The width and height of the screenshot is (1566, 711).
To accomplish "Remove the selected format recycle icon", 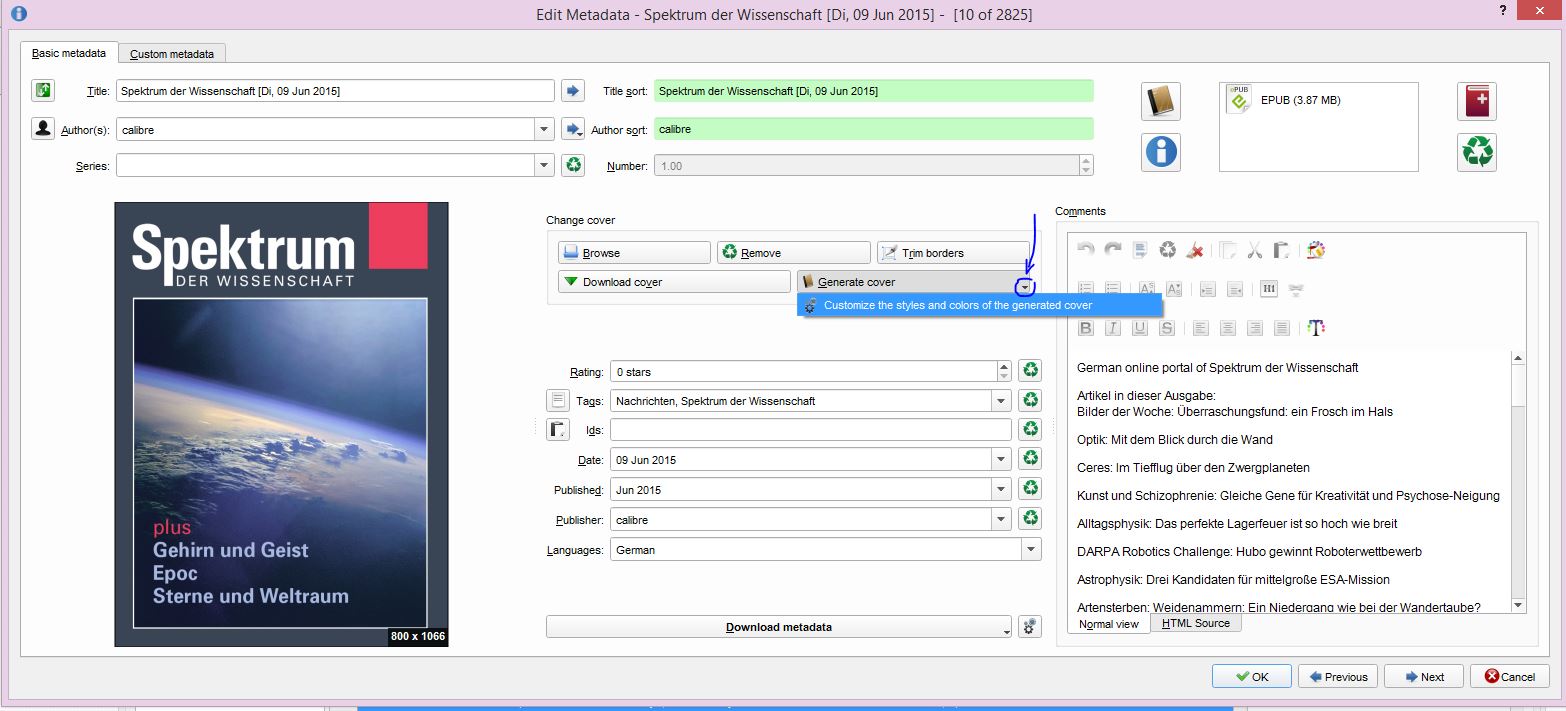I will coord(1477,152).
